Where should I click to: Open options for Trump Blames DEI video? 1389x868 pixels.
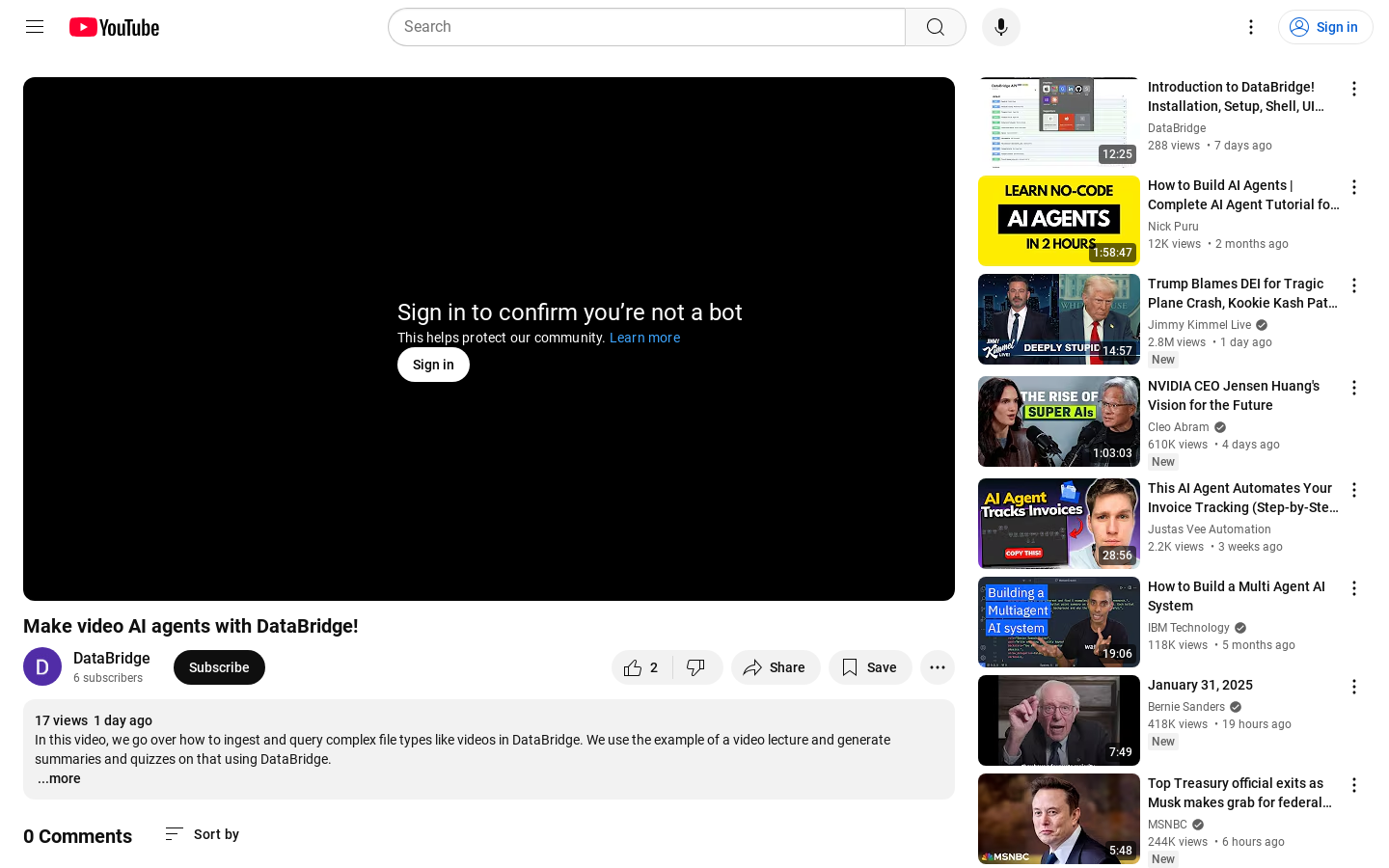1354,285
